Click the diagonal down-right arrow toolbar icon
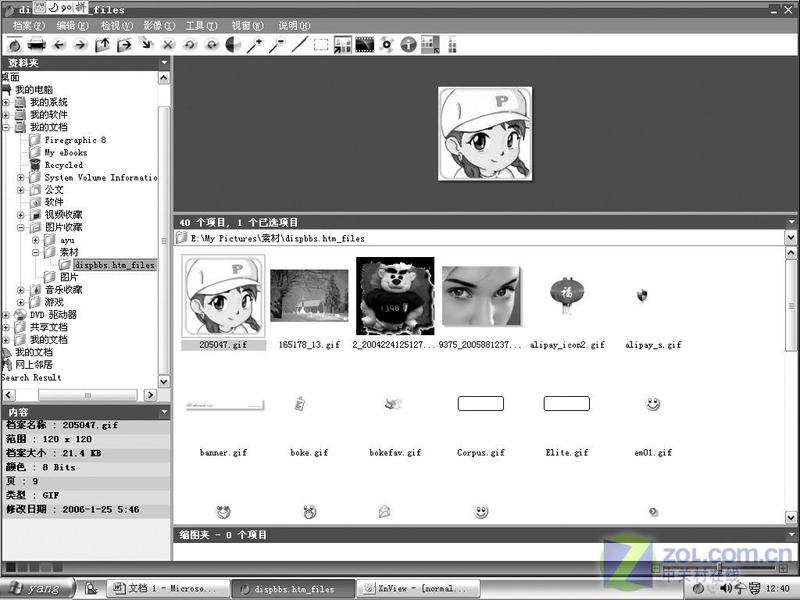Screen dimensions: 800x600 point(146,45)
